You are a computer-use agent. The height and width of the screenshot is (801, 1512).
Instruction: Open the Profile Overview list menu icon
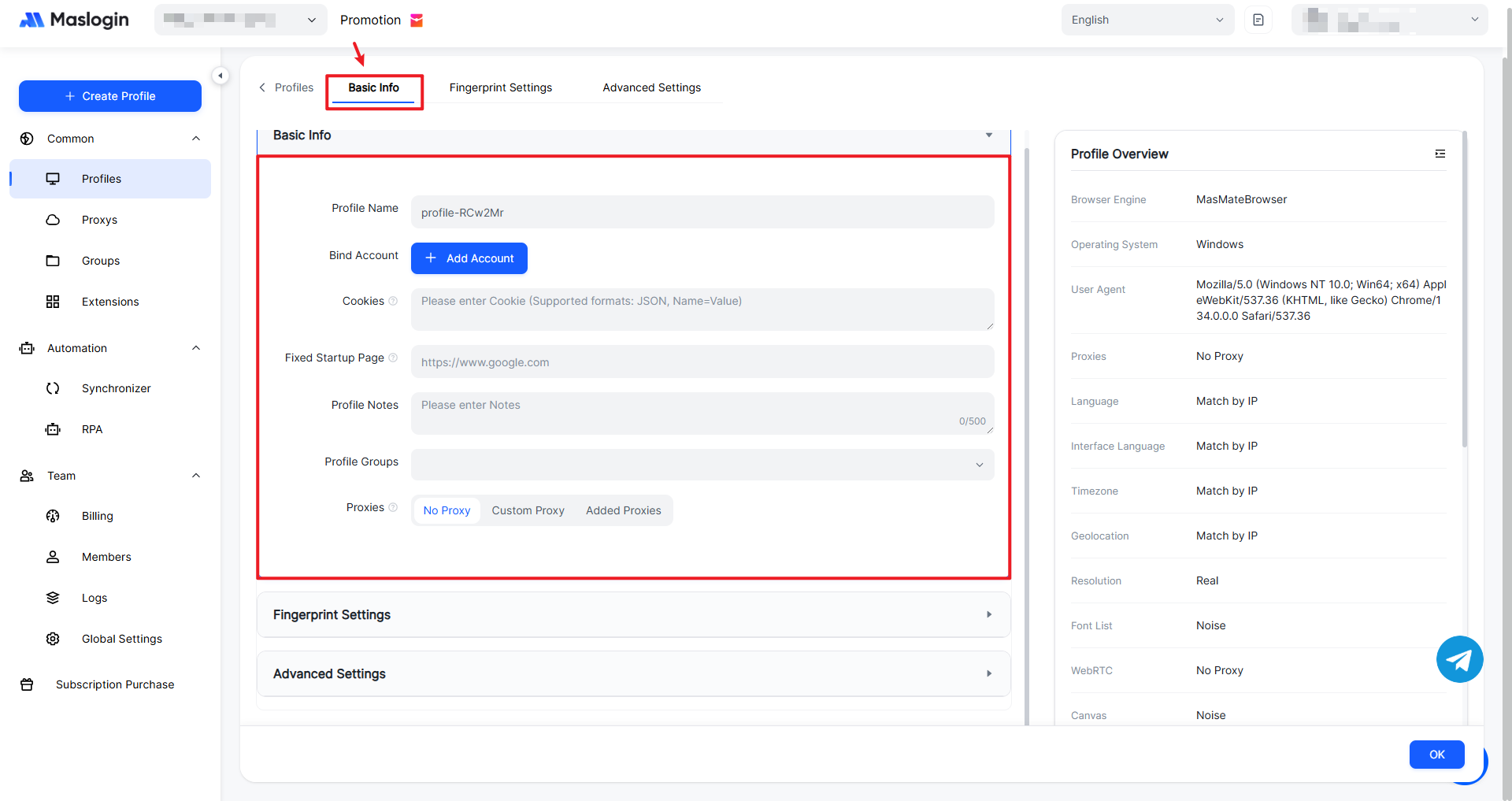click(1440, 154)
